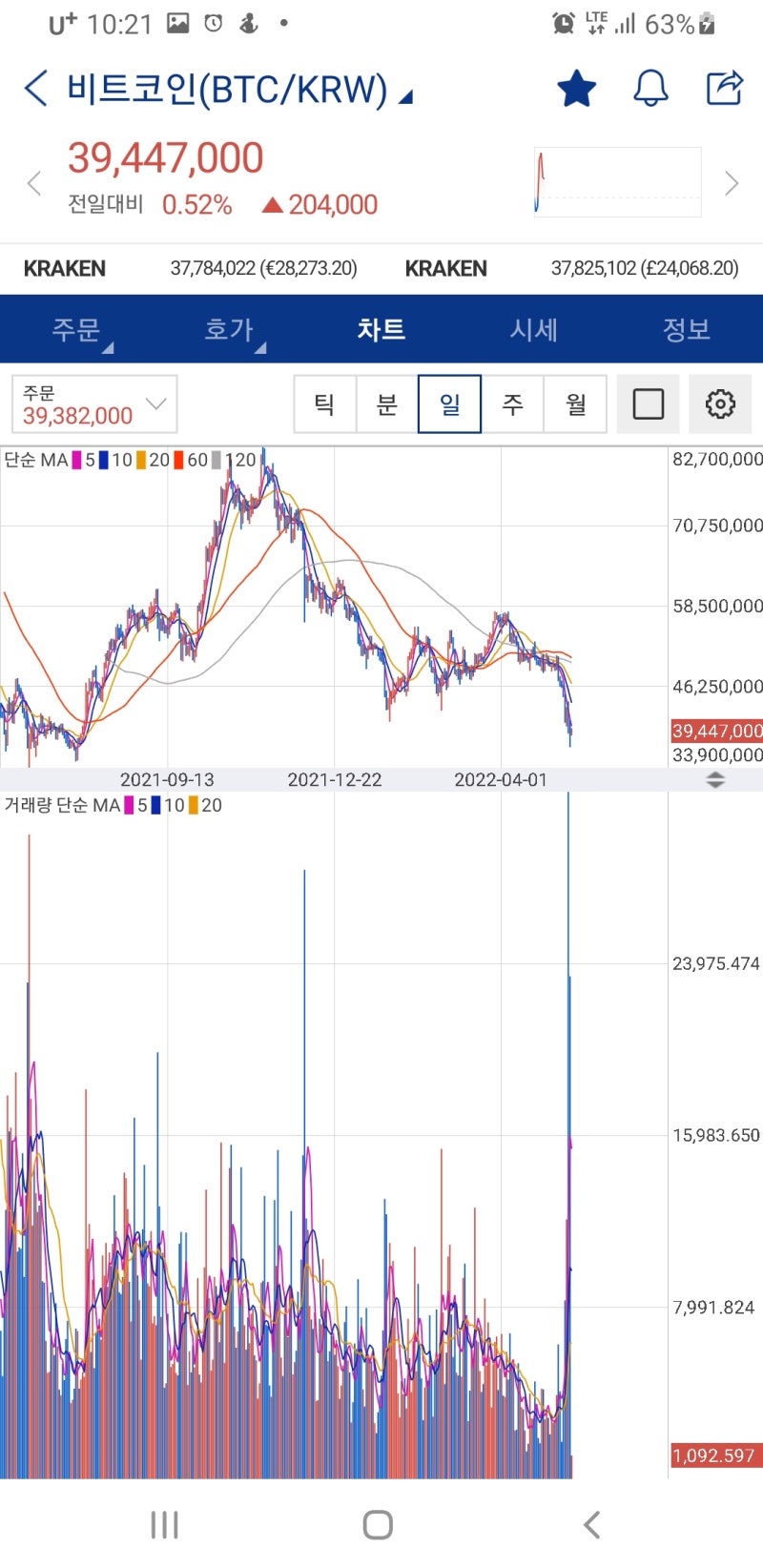763x1568 pixels.
Task: Tap the battery indicator in status bar
Action: [x=707, y=24]
